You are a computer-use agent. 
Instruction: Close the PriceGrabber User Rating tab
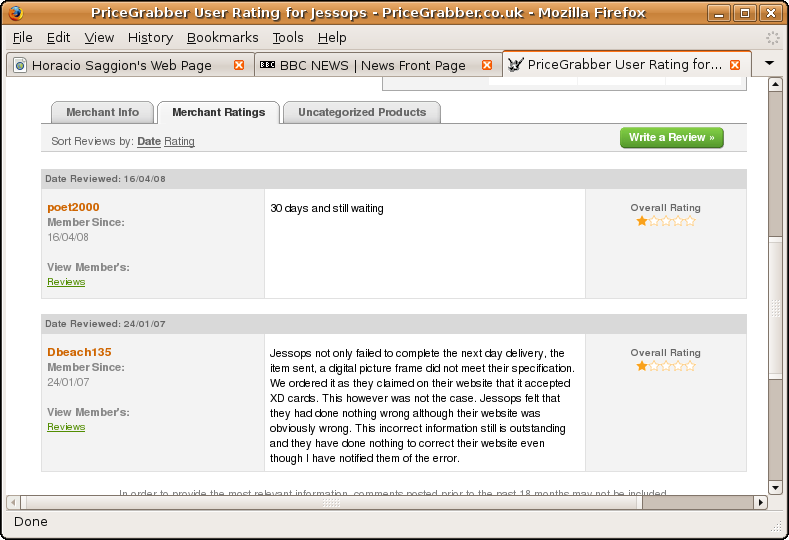point(735,65)
